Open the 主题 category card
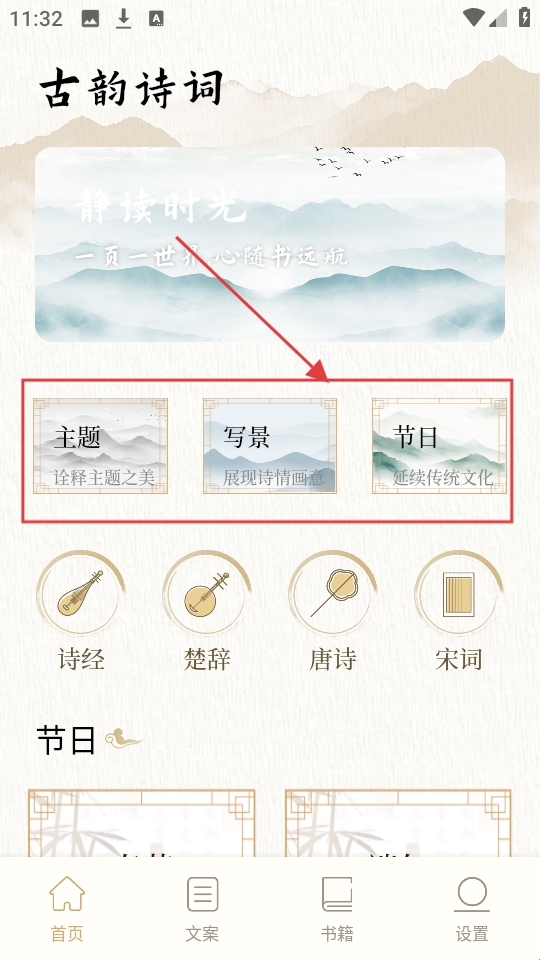Viewport: 540px width, 960px height. point(100,446)
